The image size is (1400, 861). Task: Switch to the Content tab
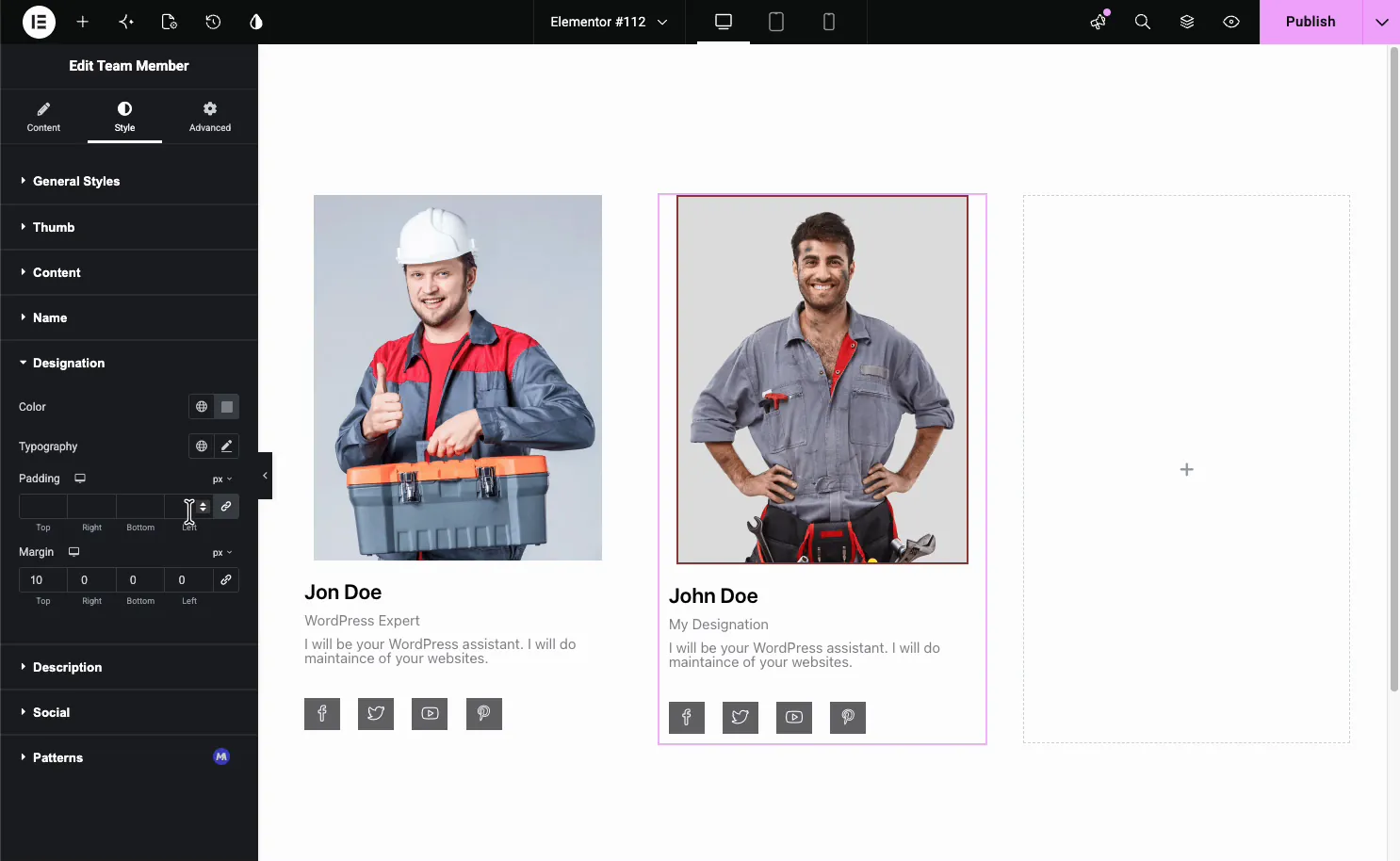click(43, 117)
